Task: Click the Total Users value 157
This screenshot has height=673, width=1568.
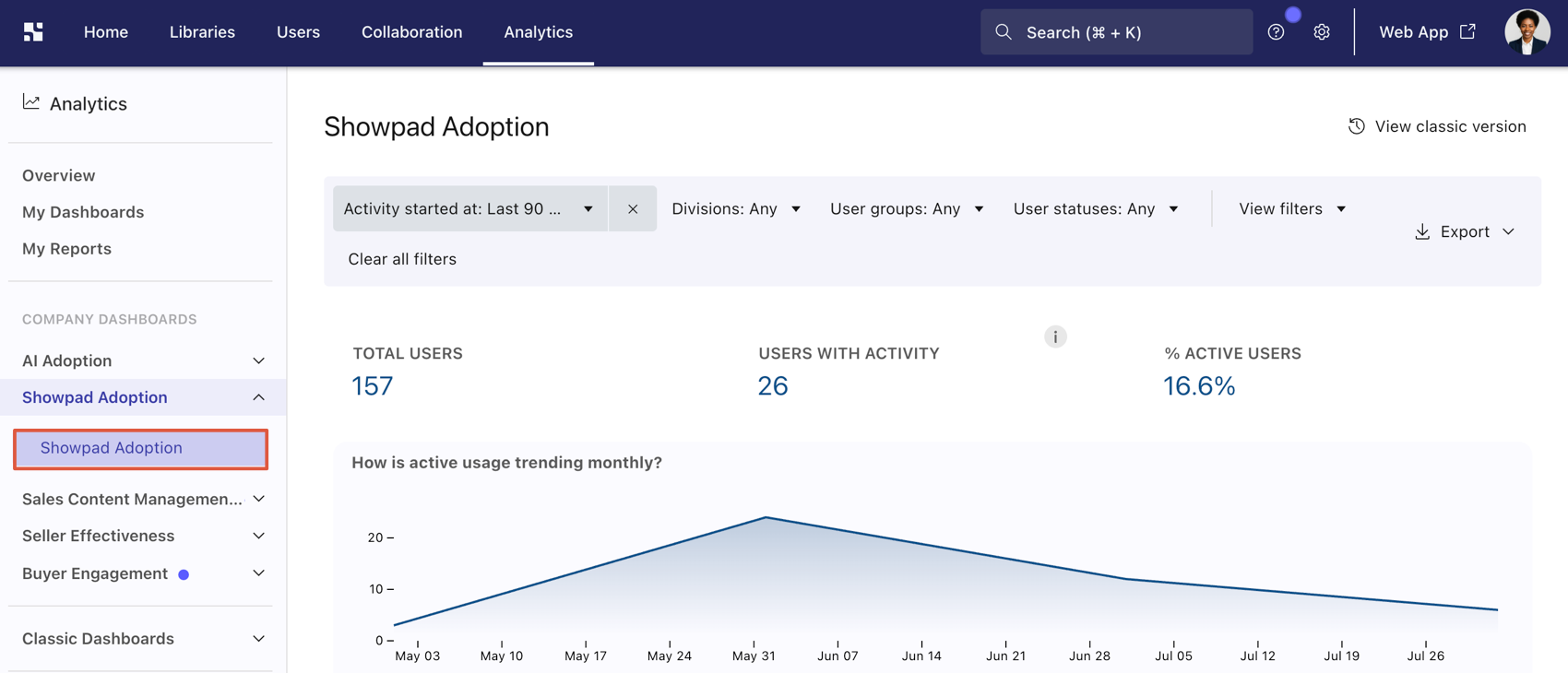Action: [373, 385]
